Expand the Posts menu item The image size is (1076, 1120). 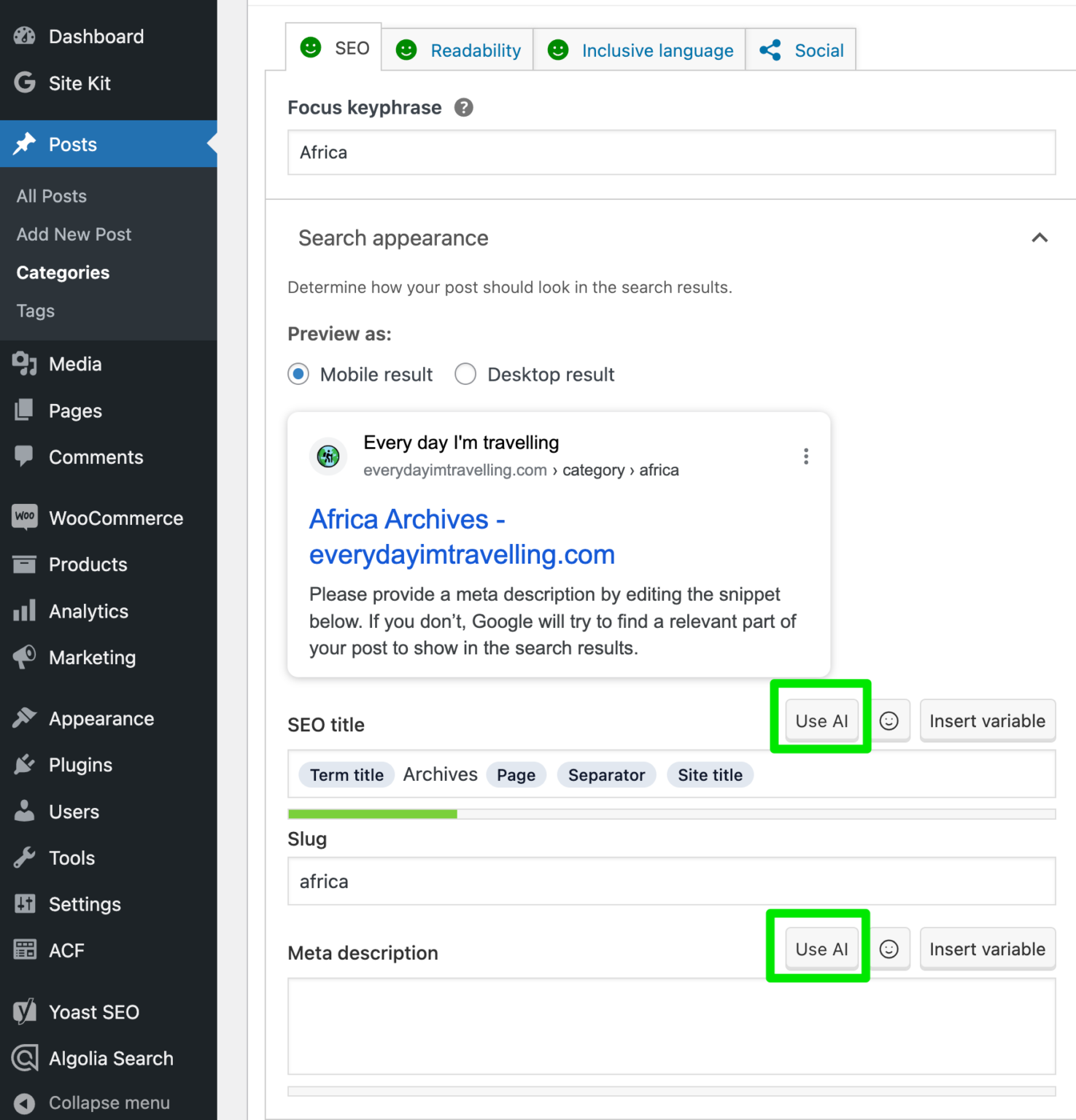coord(72,144)
